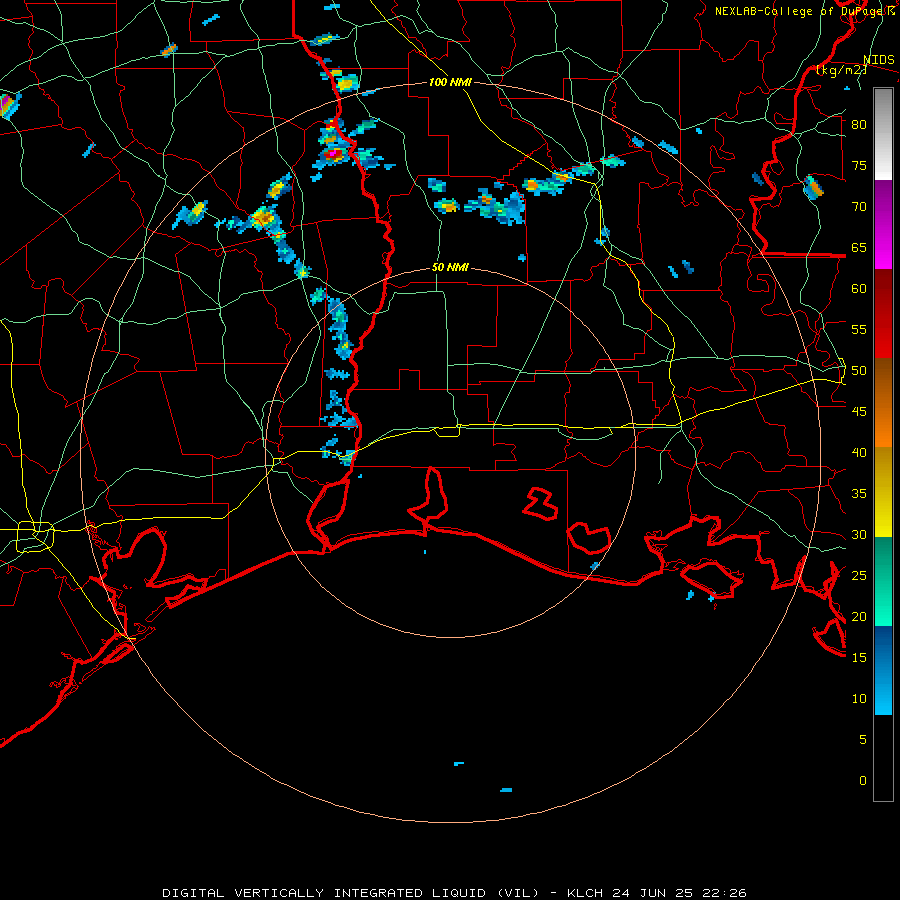Pick the red segment of the VIL scale
Screen dimensions: 900x900
tap(883, 314)
